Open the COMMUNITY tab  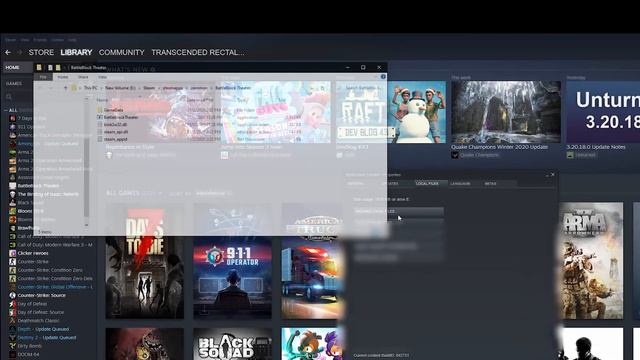(122, 52)
